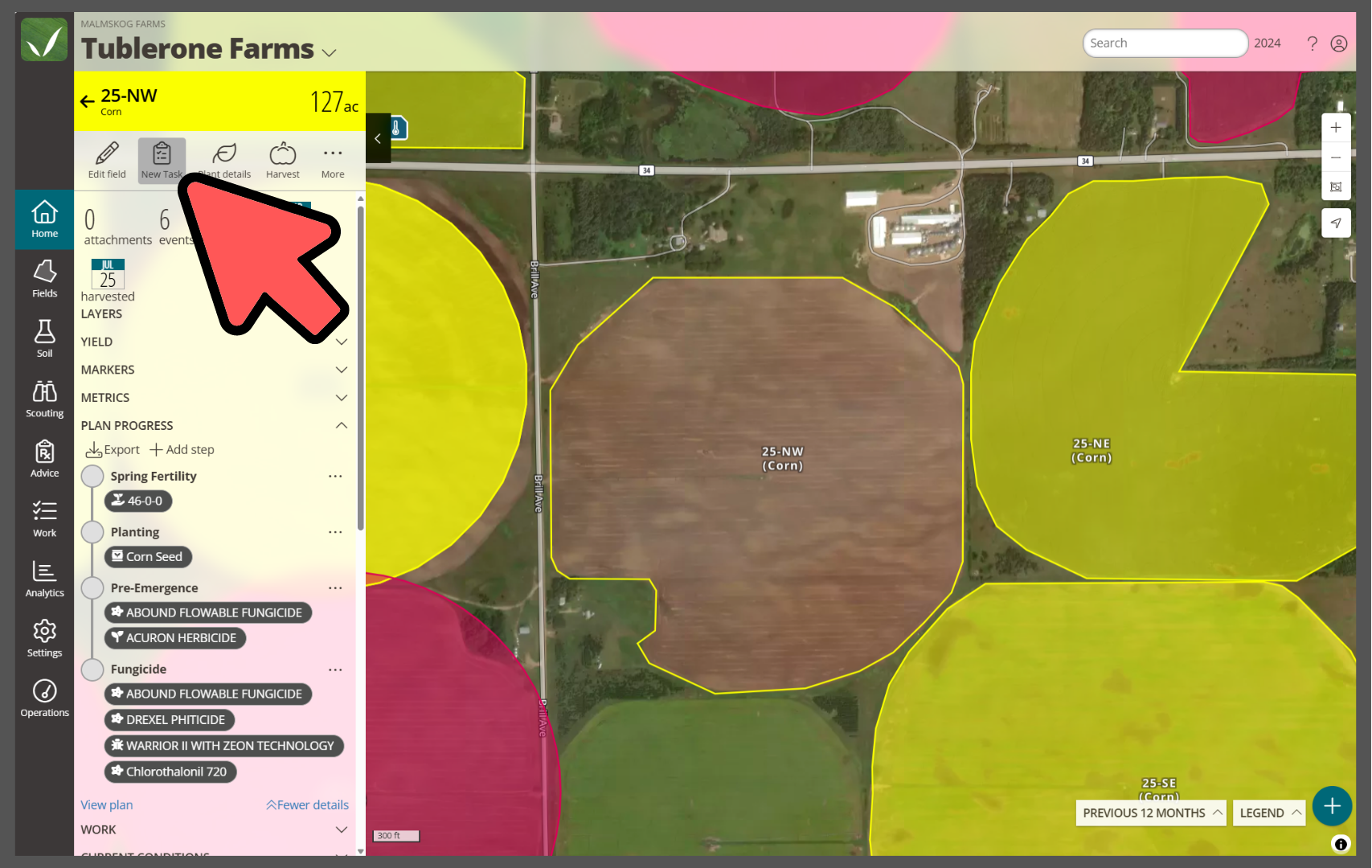Toggle the Planting step circle
The image size is (1372, 868).
point(92,532)
